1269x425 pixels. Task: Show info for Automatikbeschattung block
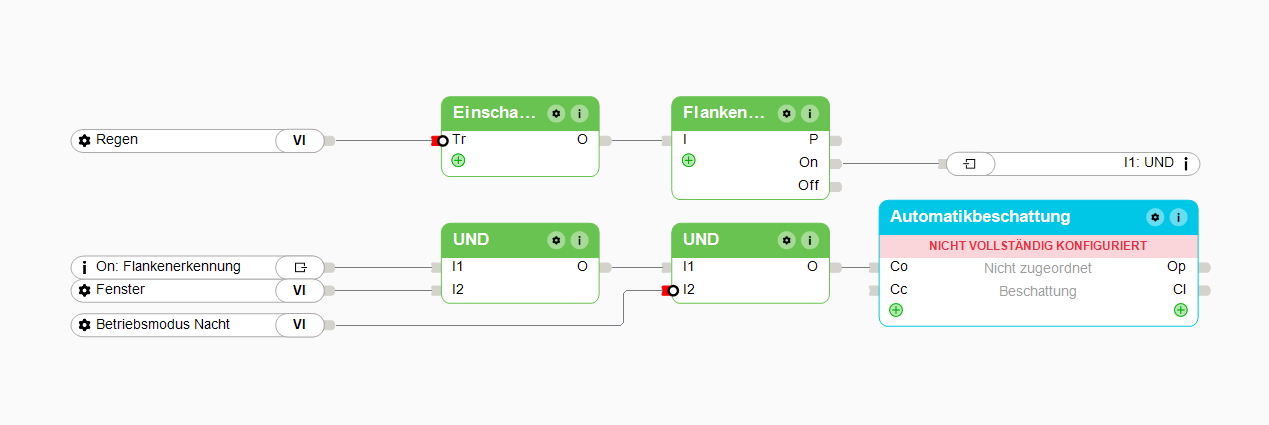point(1178,217)
